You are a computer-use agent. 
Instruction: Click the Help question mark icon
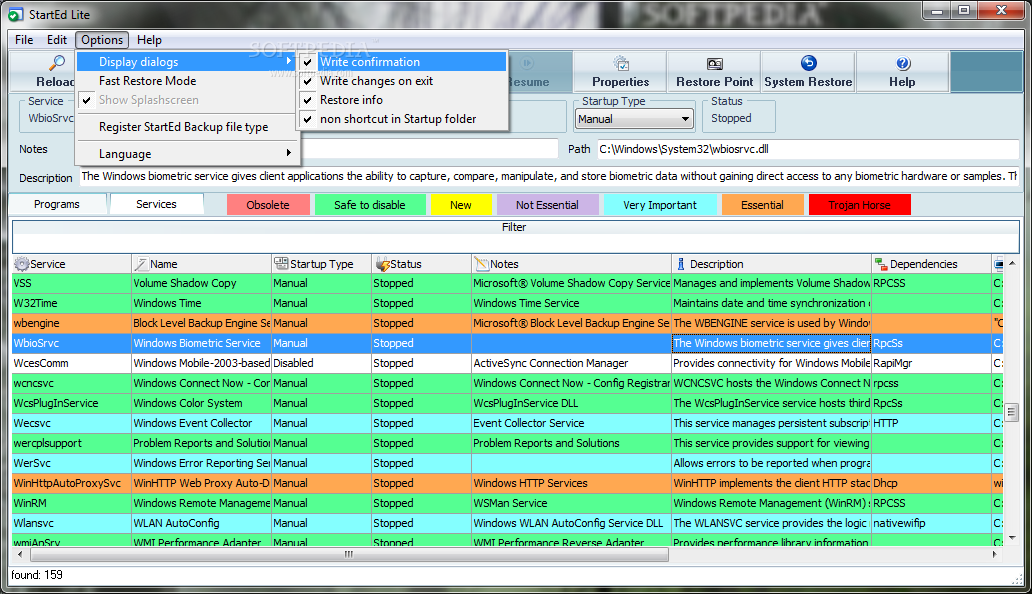point(903,63)
